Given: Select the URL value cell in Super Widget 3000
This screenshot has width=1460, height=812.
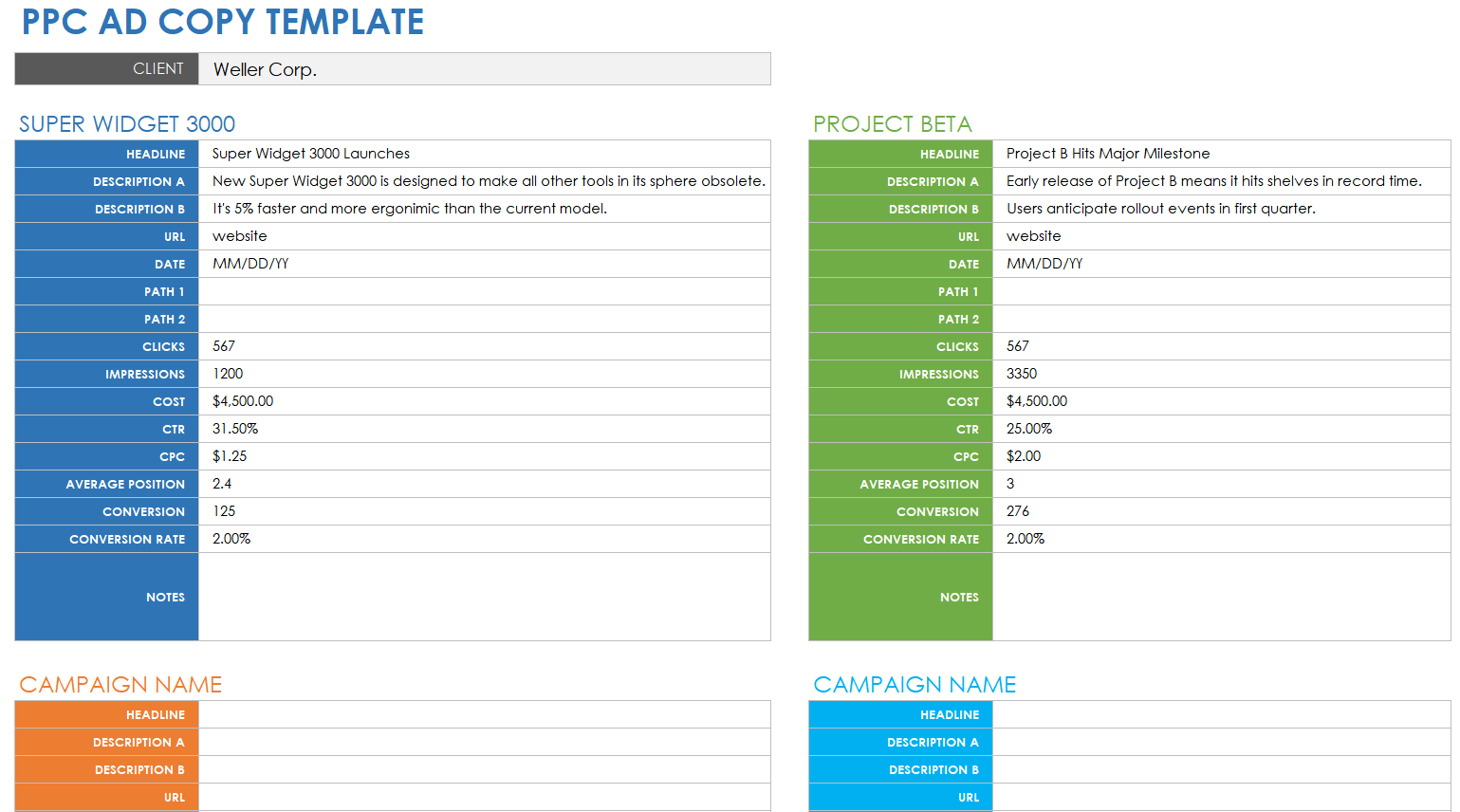Looking at the screenshot, I should (484, 236).
